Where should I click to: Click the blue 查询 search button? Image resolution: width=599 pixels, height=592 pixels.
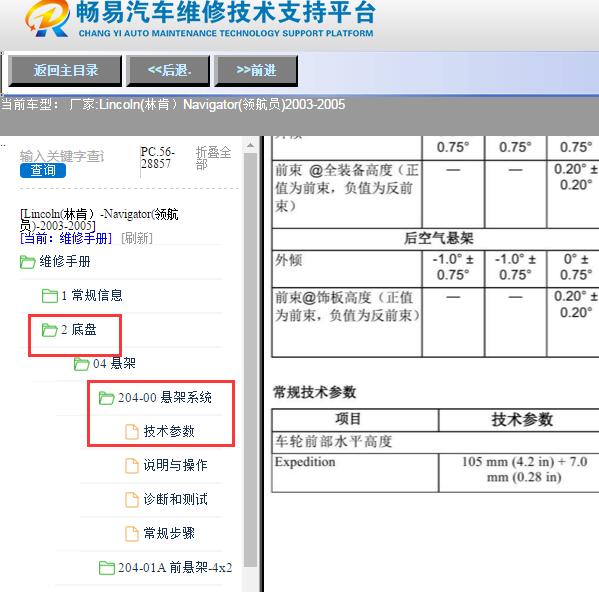pos(43,170)
